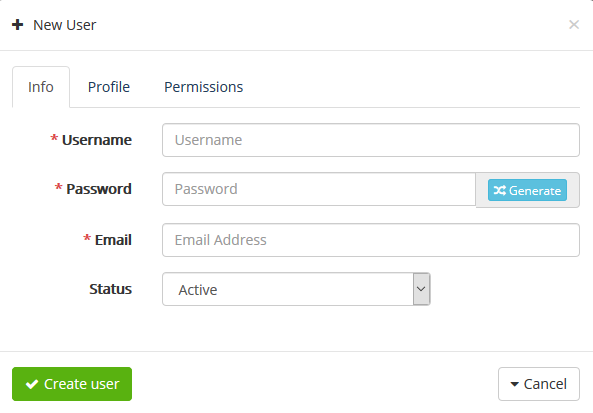Click the checkmark icon on Create user

(x=32, y=384)
